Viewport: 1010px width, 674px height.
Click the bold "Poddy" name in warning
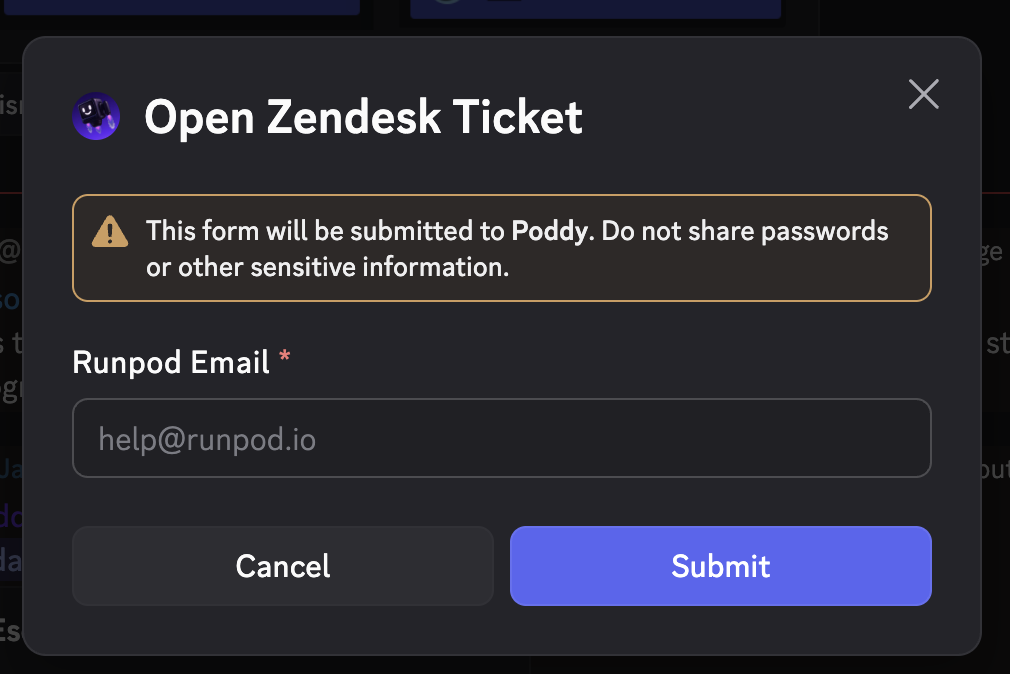(x=547, y=232)
